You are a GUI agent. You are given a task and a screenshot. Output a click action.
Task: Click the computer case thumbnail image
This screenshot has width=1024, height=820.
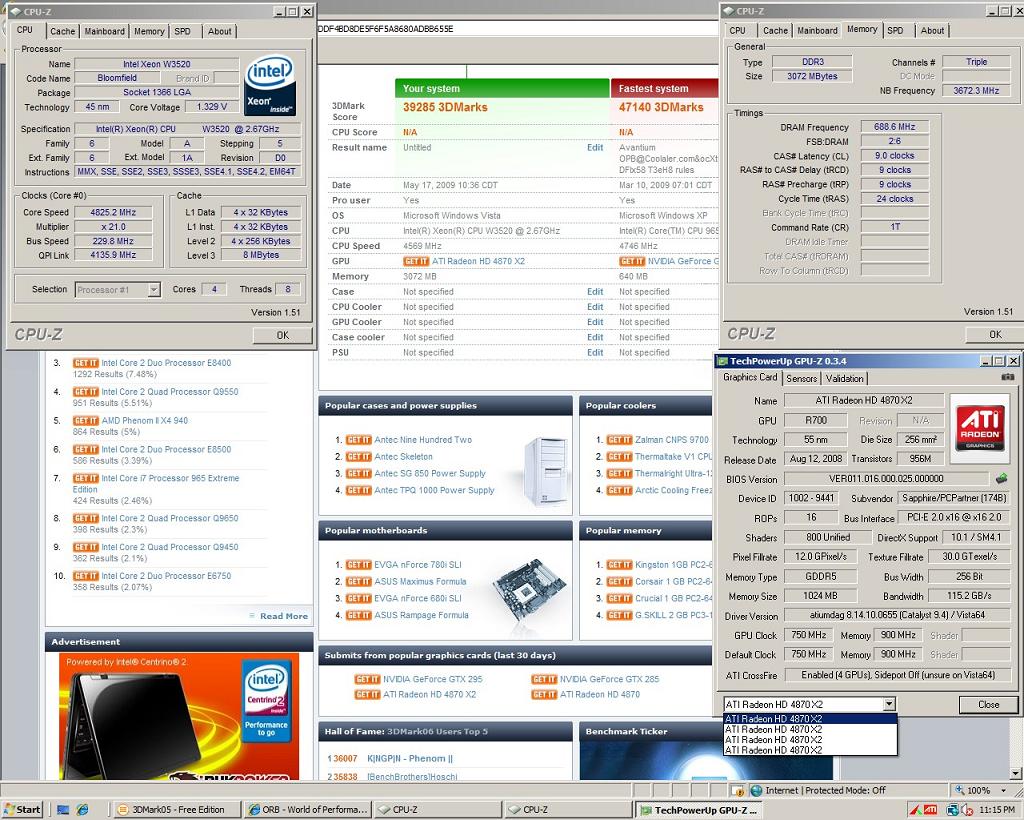coord(544,471)
